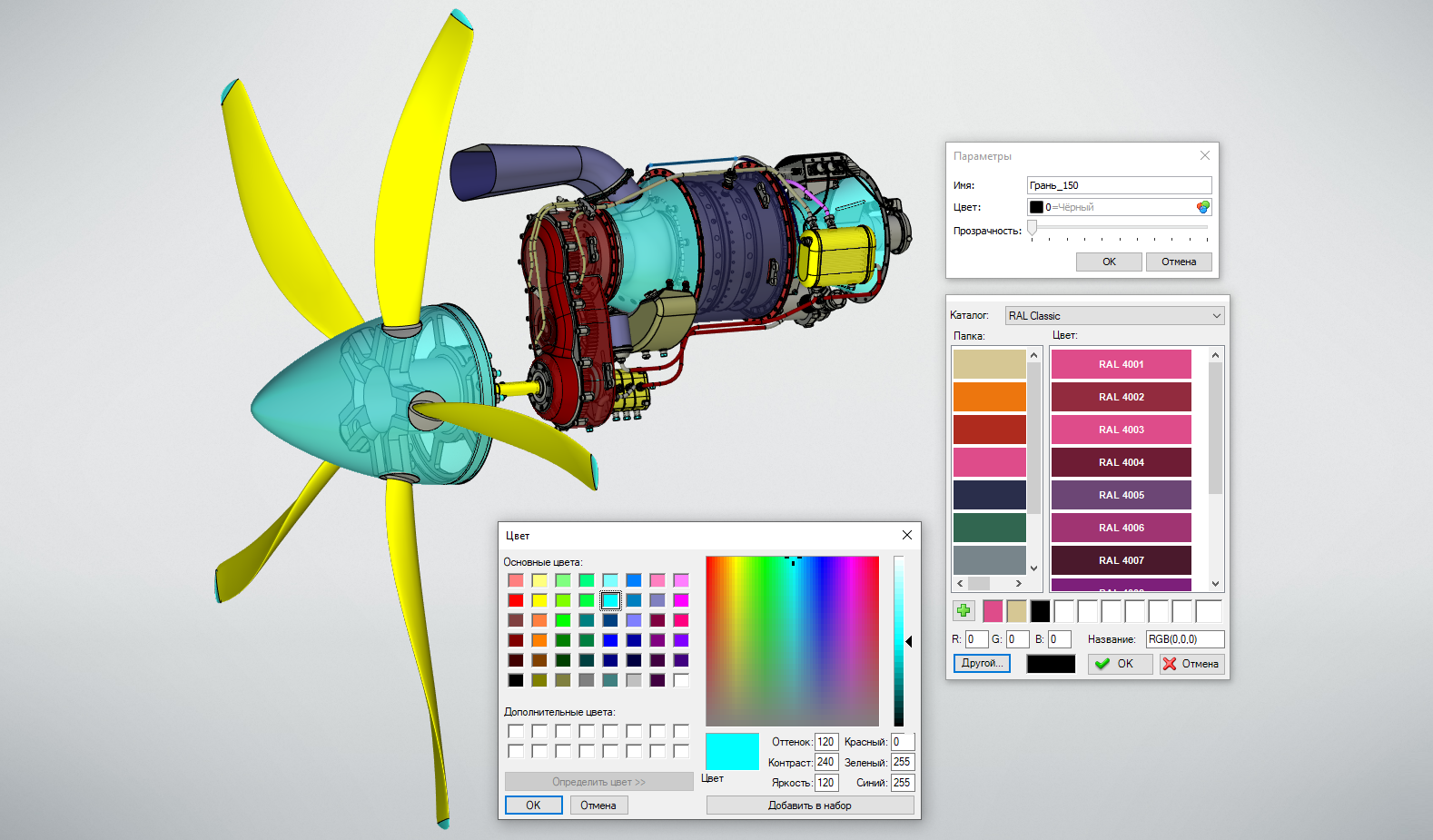Screen dimensions: 1433x840
Task: Click the Синий value field
Action: (x=903, y=783)
